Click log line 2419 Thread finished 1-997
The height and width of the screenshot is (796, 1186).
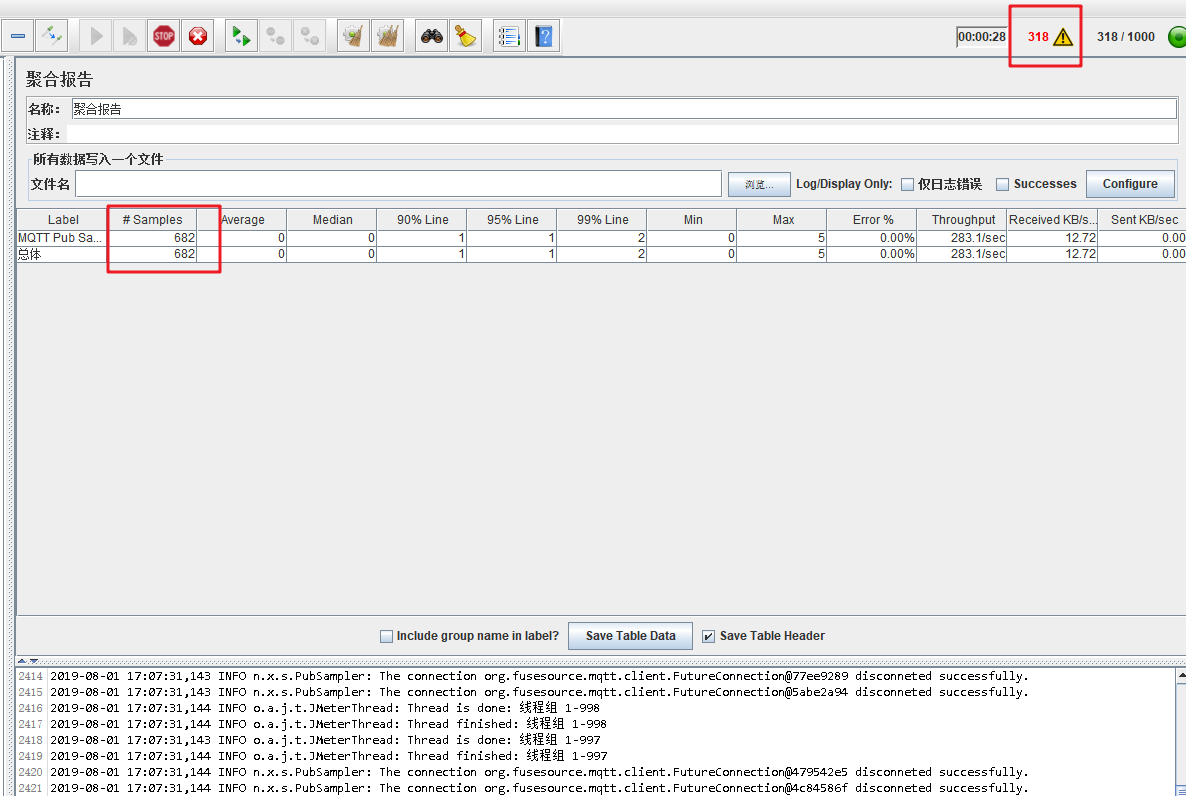tap(328, 756)
